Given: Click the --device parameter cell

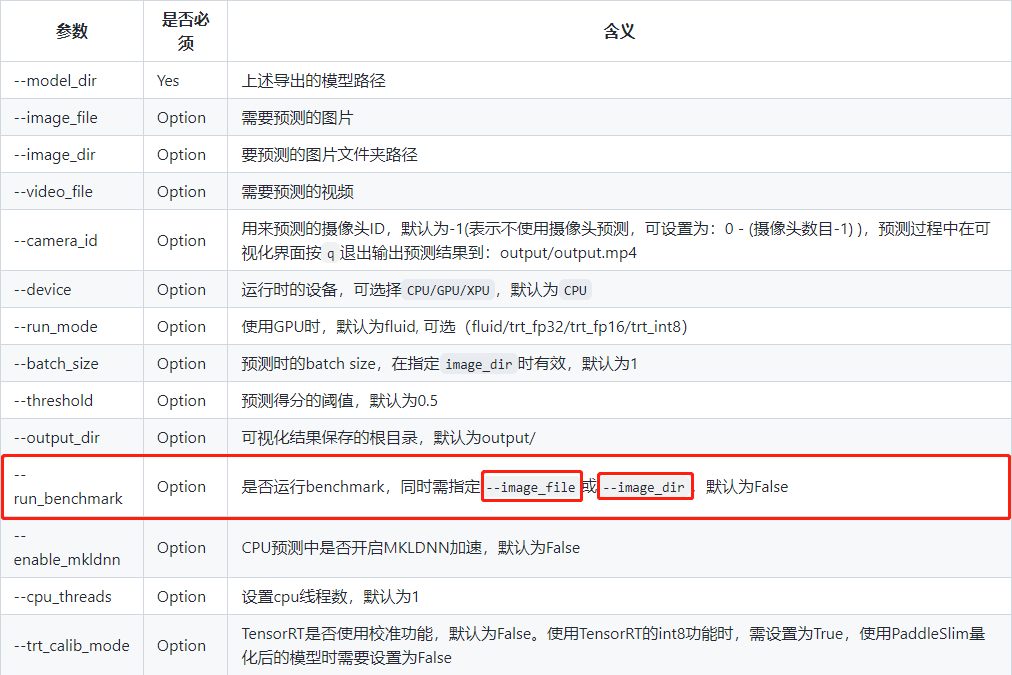Looking at the screenshot, I should pyautogui.click(x=49, y=289).
